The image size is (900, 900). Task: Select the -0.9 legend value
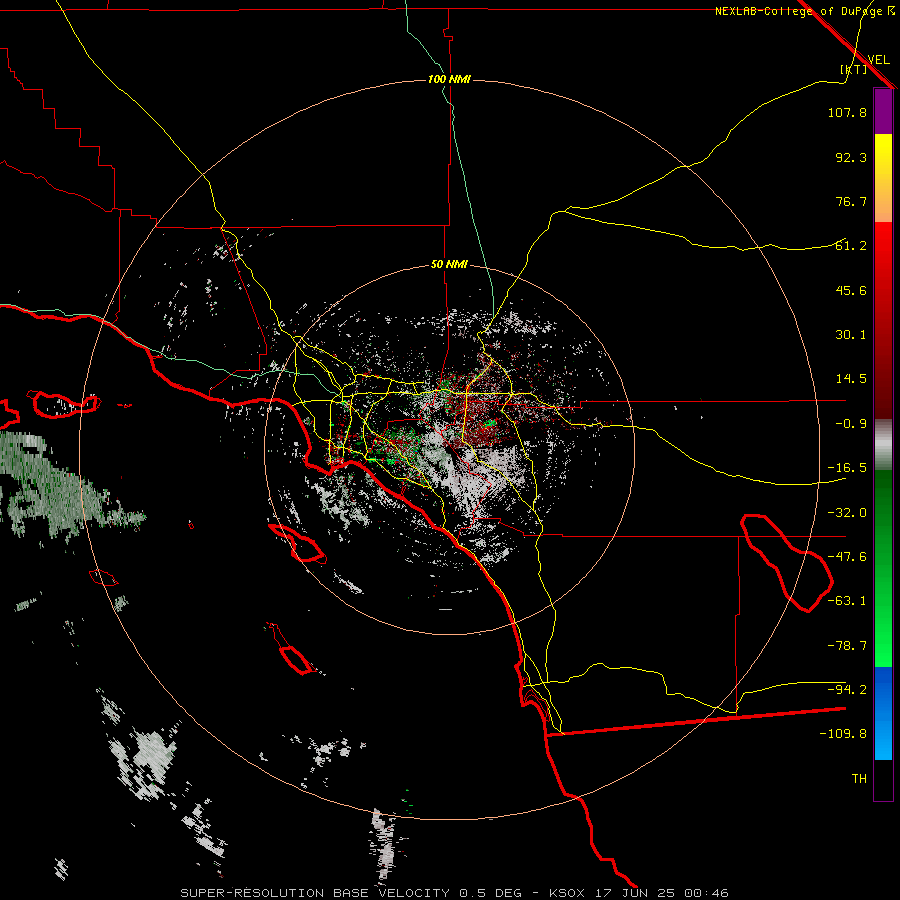(x=851, y=424)
